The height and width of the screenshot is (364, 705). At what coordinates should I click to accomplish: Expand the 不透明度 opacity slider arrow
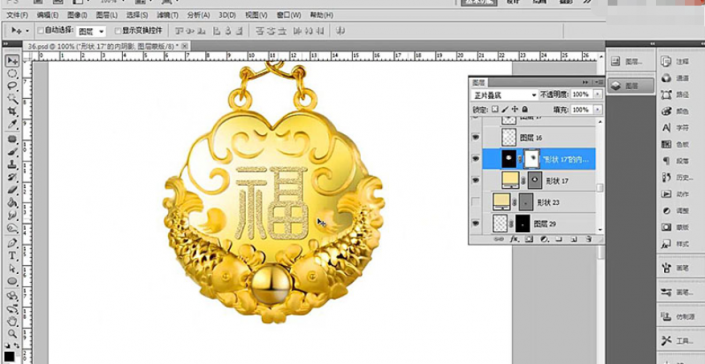click(x=598, y=94)
